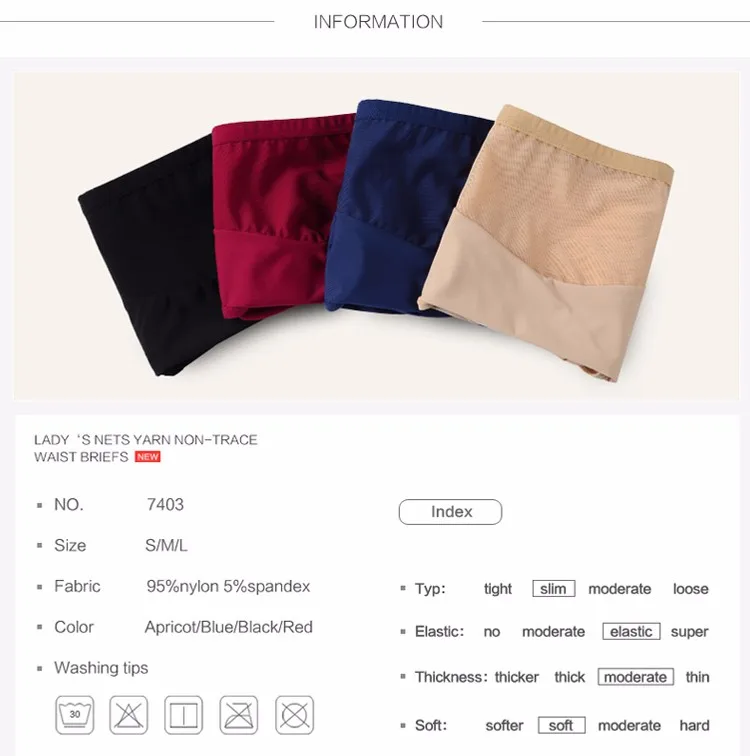This screenshot has height=756, width=750.
Task: Click the do not bleach icon
Action: (128, 715)
